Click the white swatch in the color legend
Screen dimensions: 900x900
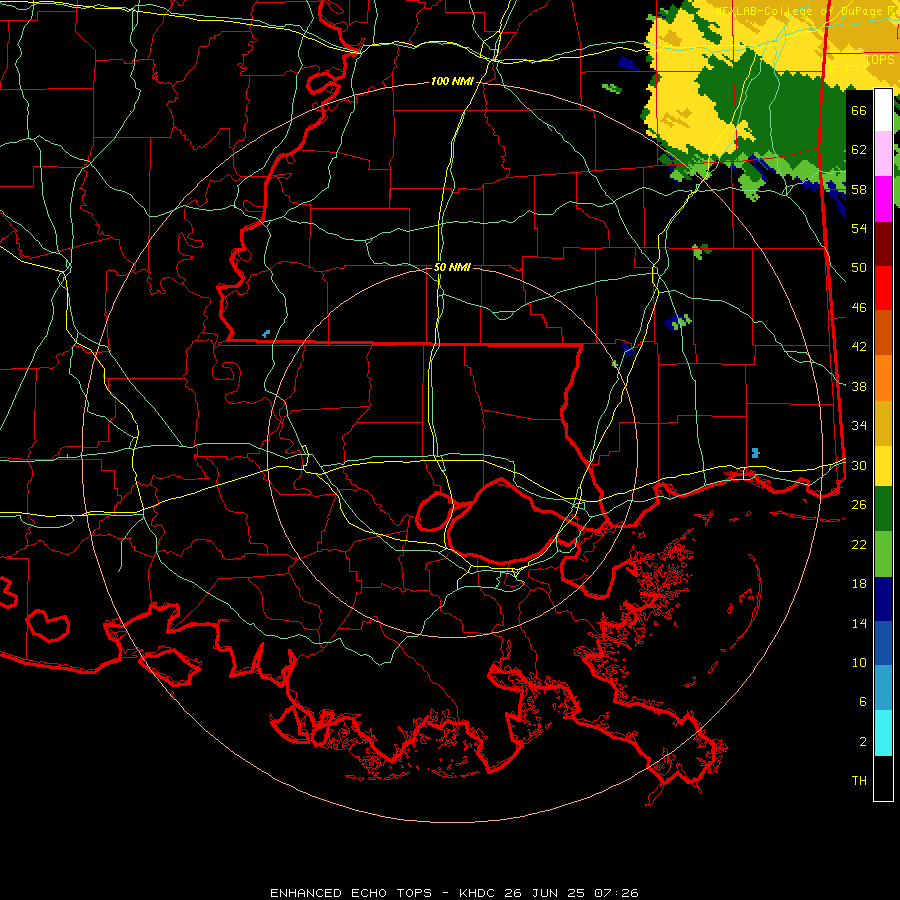pyautogui.click(x=883, y=110)
